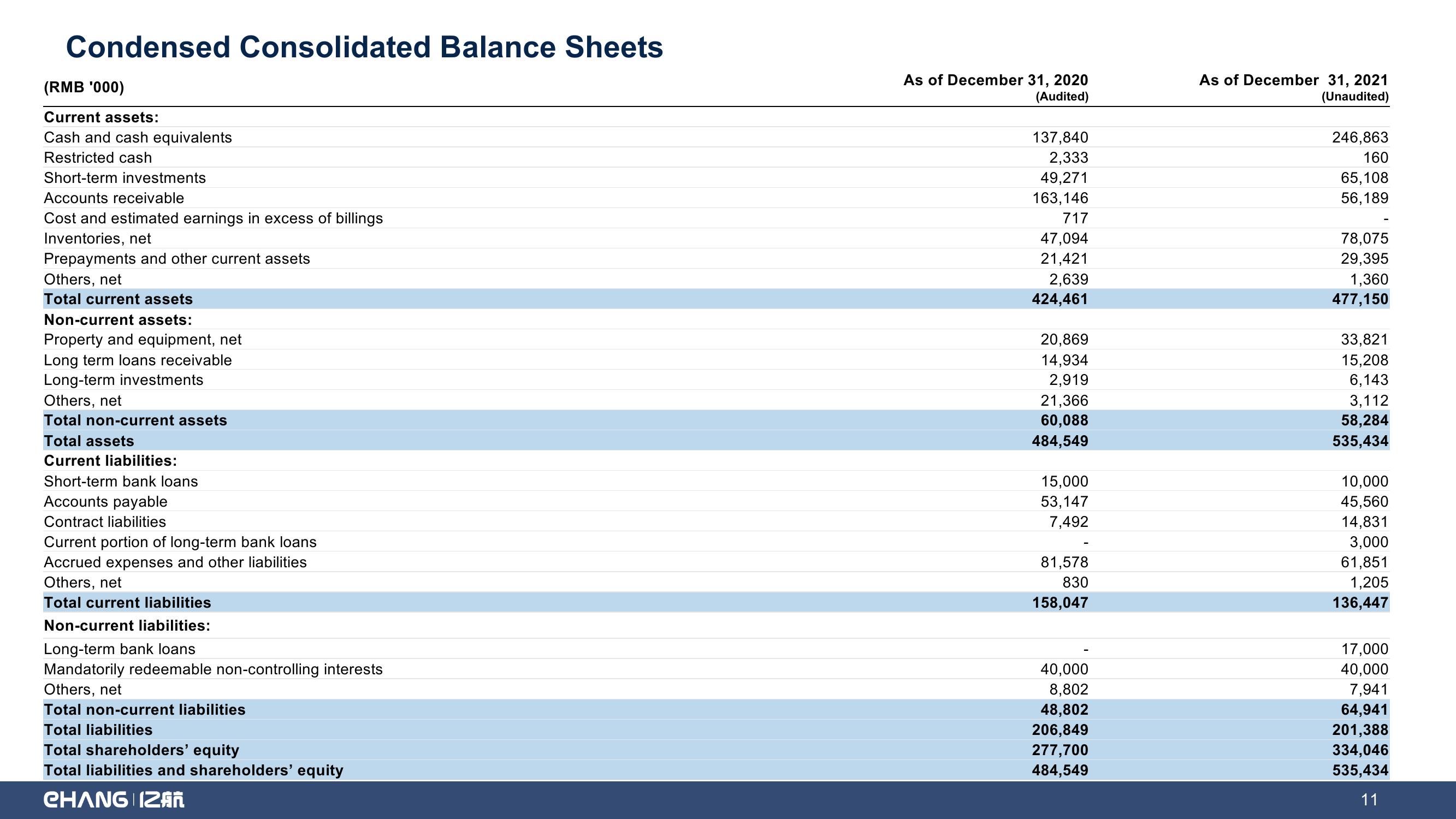
Task: Click the Accounts payable row label
Action: coord(106,502)
